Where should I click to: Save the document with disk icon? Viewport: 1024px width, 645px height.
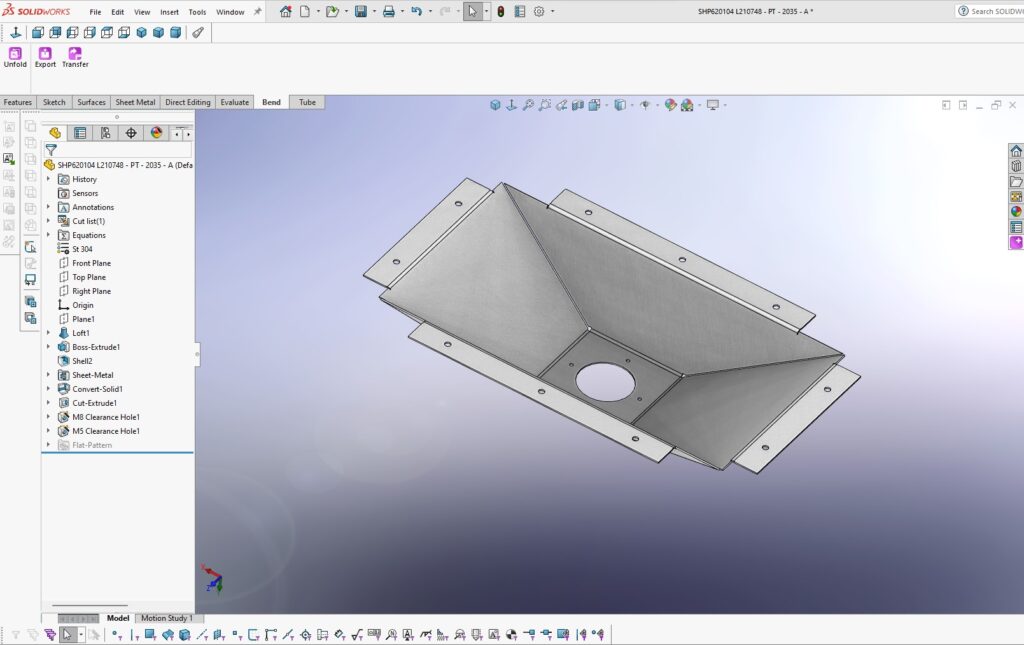(x=360, y=12)
